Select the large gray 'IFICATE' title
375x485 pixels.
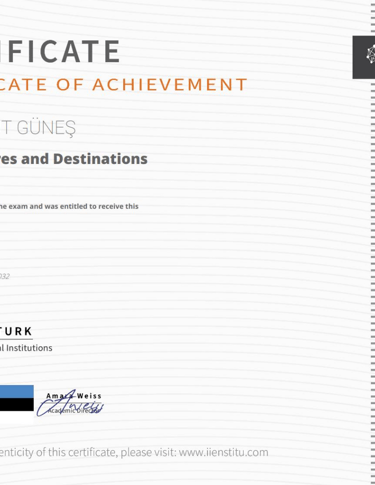click(60, 51)
